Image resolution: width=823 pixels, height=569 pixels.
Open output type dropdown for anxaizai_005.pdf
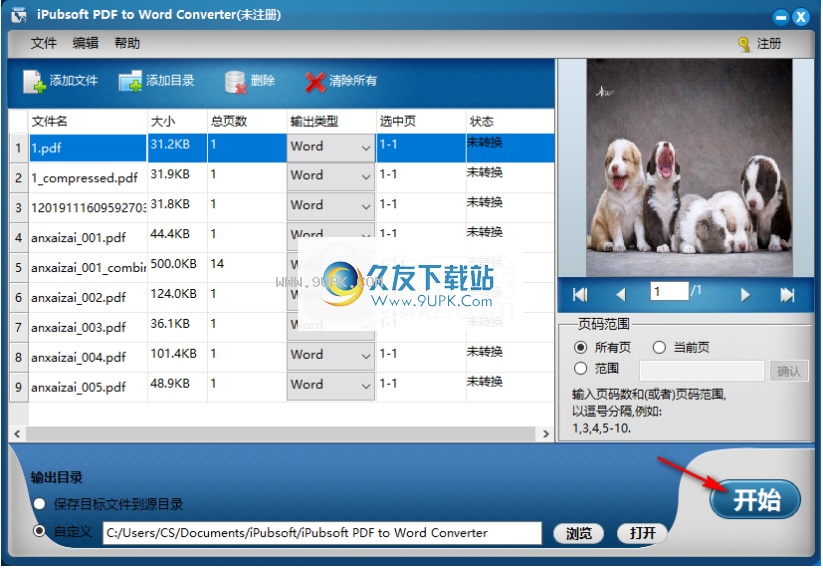pyautogui.click(x=331, y=386)
